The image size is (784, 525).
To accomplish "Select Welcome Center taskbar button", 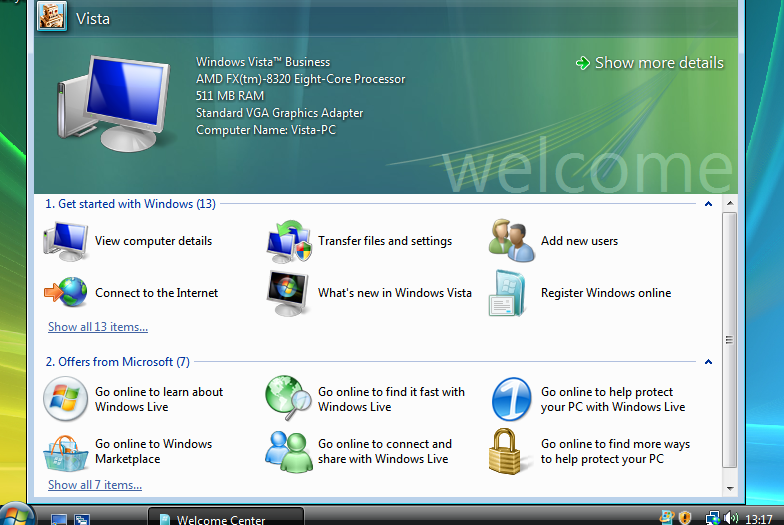I will (226, 517).
